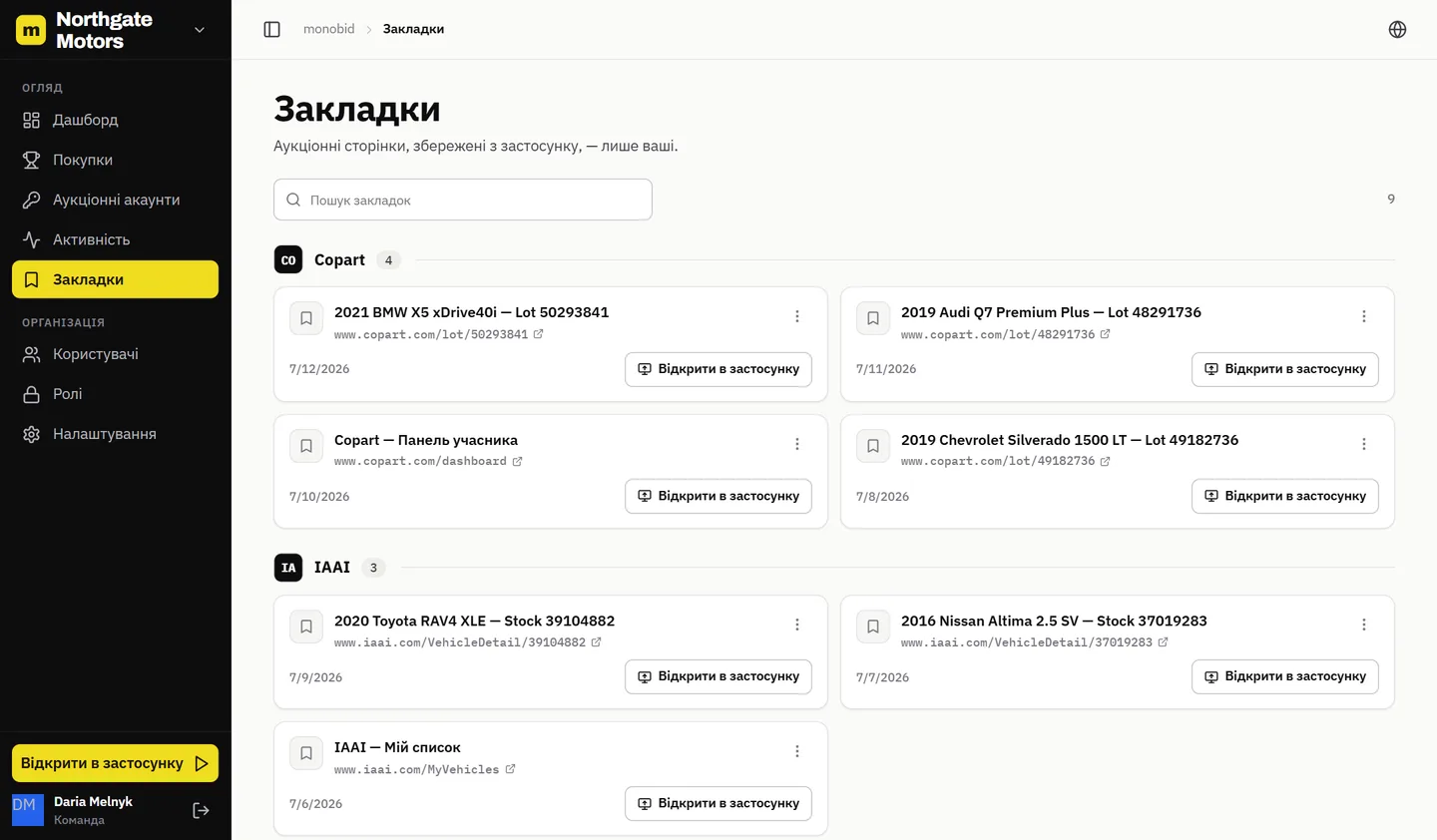
Task: Click the Northgate Motors logo badge
Action: coord(31,30)
